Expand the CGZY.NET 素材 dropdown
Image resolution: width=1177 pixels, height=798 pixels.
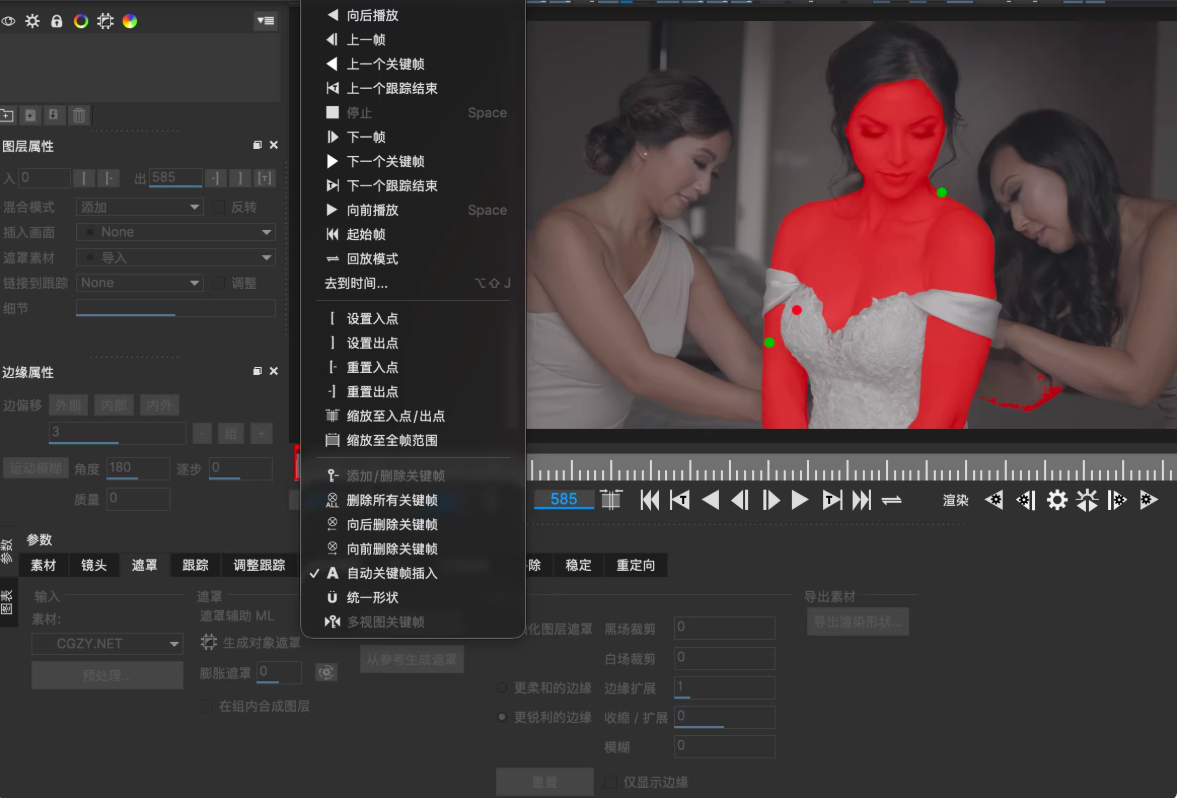tap(106, 644)
